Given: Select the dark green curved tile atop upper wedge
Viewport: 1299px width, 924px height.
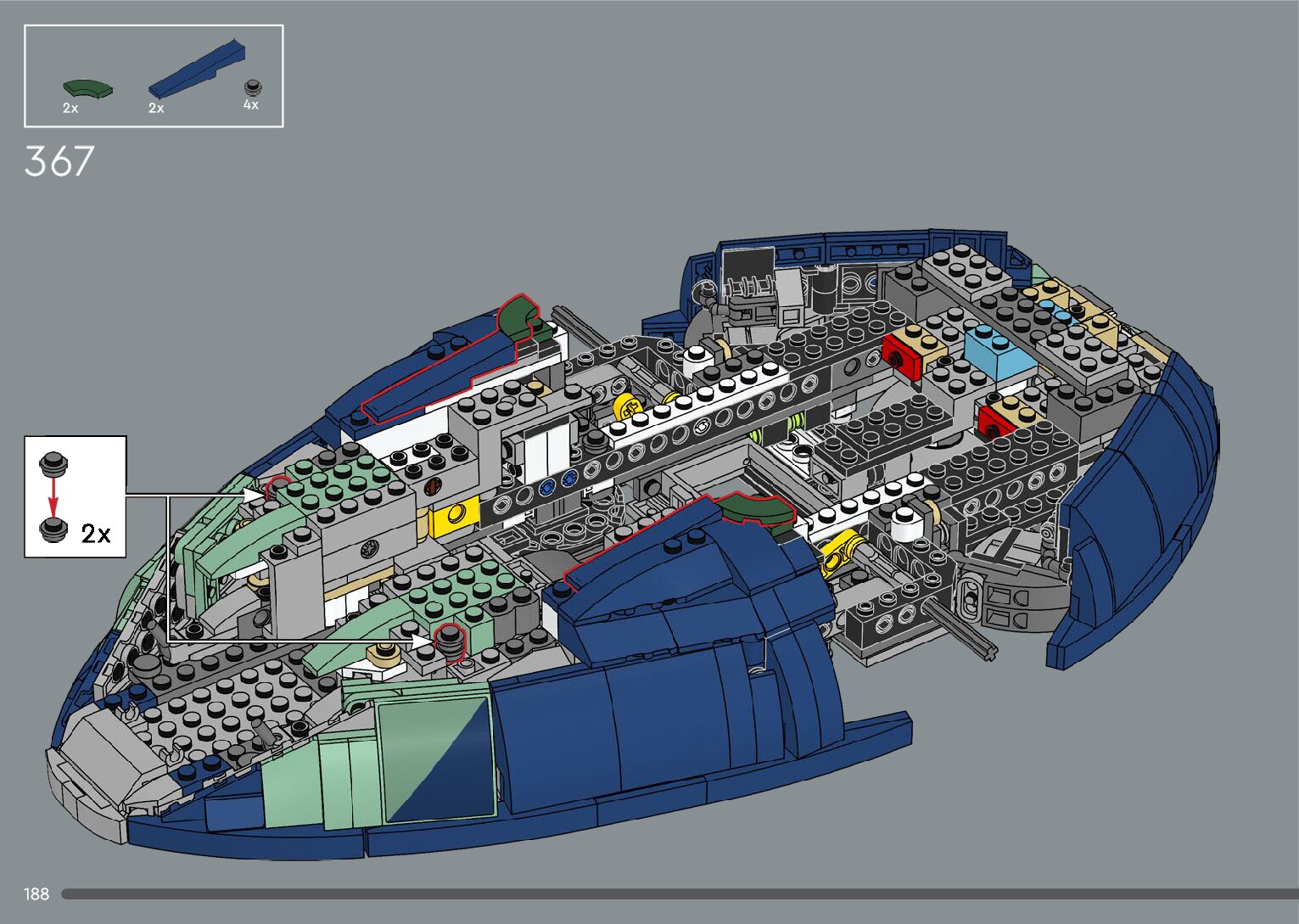Looking at the screenshot, I should pyautogui.click(x=519, y=317).
